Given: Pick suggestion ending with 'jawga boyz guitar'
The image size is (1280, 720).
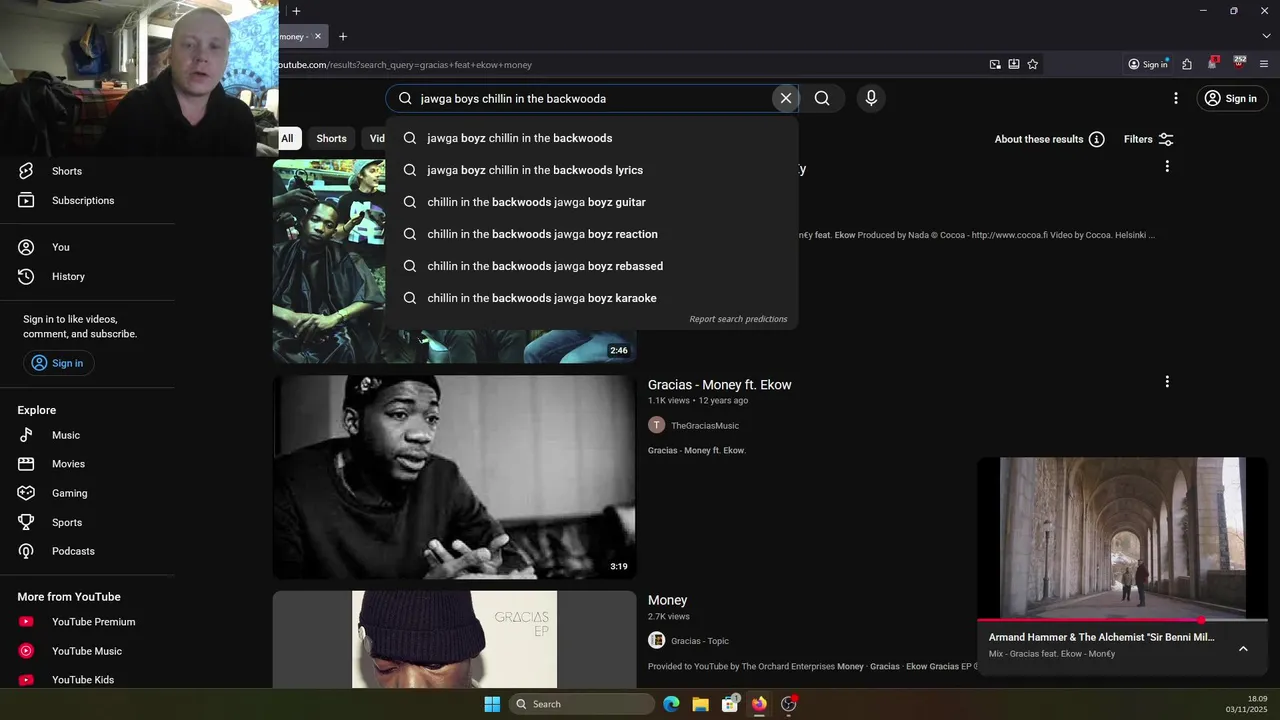Looking at the screenshot, I should point(592,202).
